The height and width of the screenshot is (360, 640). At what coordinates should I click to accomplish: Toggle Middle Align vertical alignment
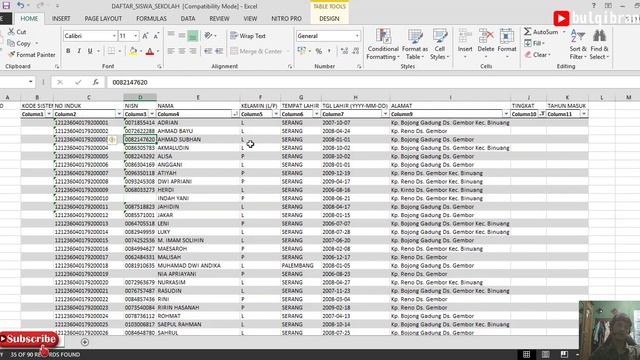[x=182, y=36]
